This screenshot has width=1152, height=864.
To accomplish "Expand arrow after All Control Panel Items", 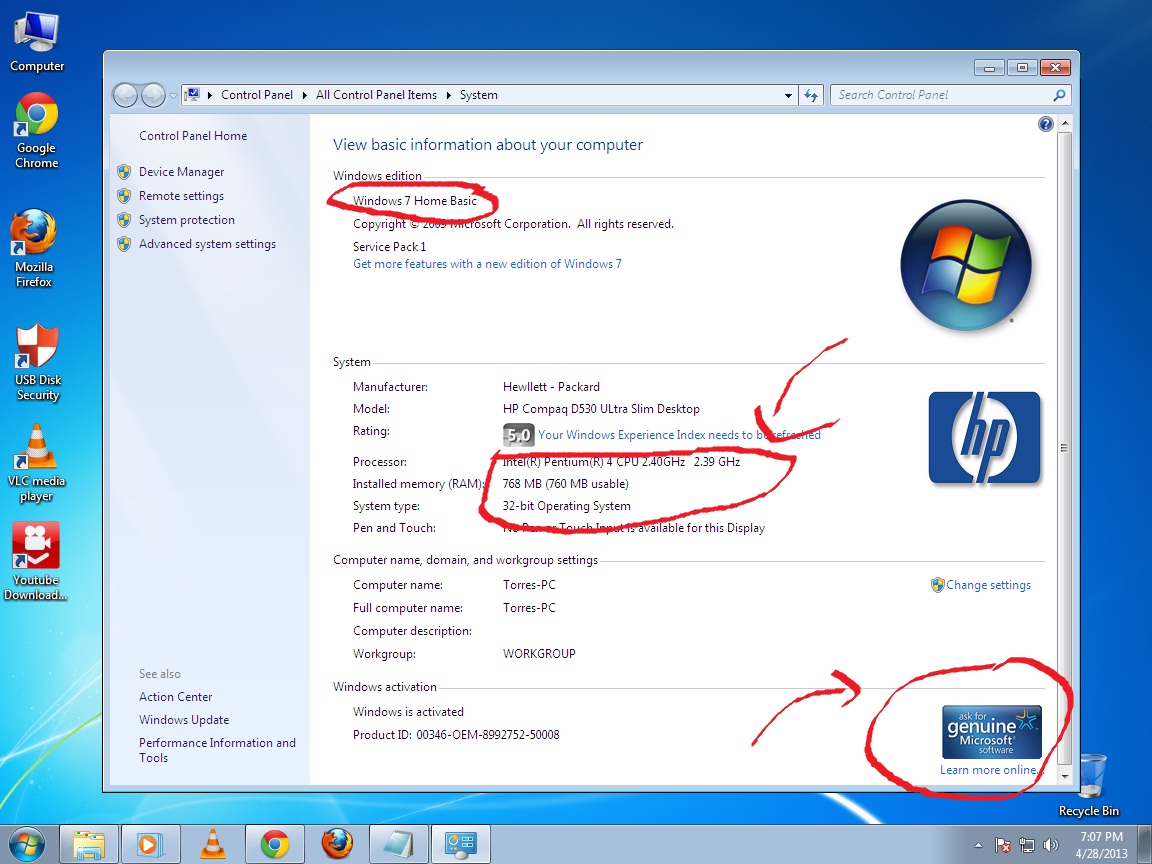I will coord(448,96).
